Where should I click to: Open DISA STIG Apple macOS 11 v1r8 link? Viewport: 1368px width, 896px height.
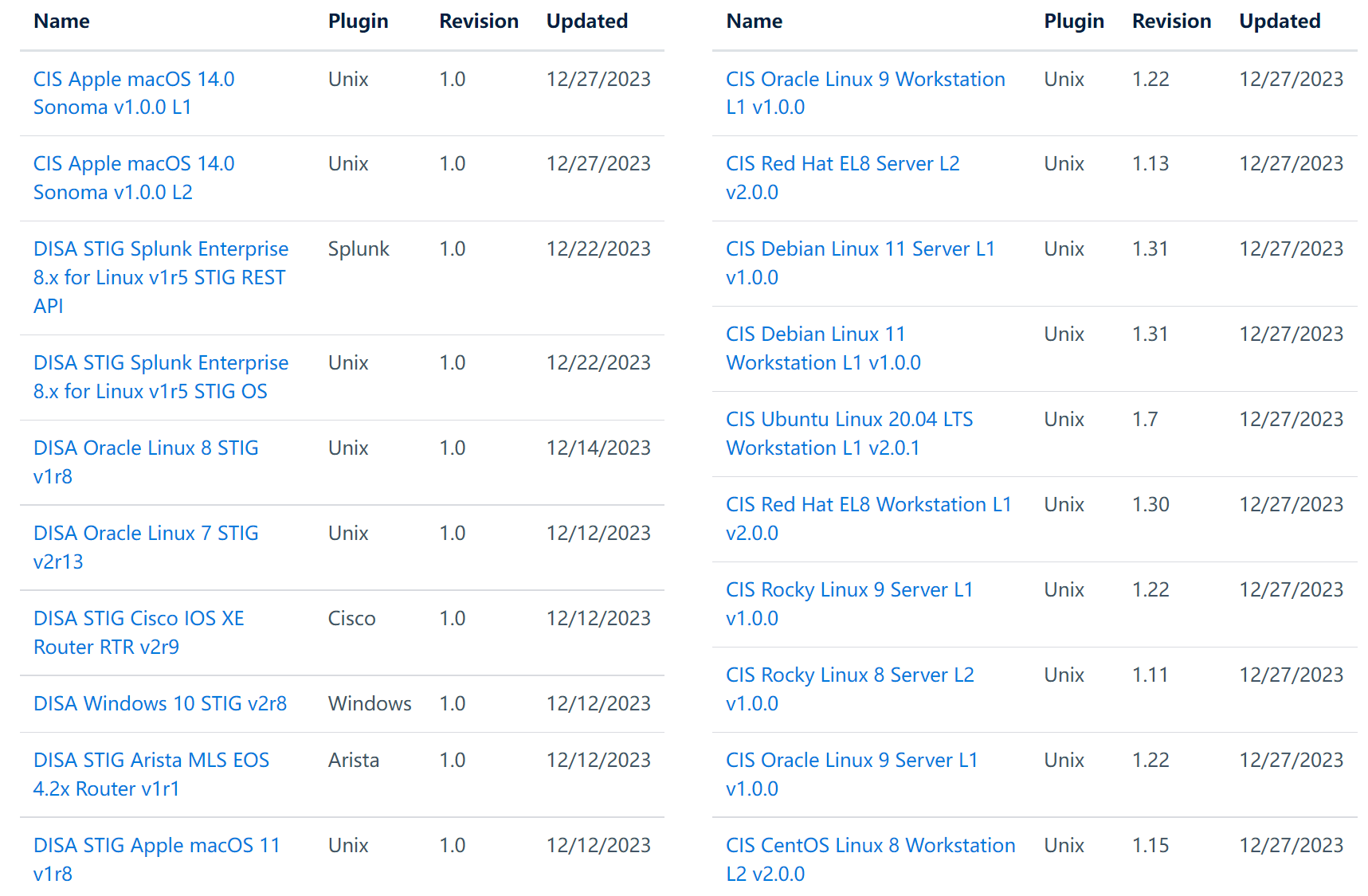point(157,859)
